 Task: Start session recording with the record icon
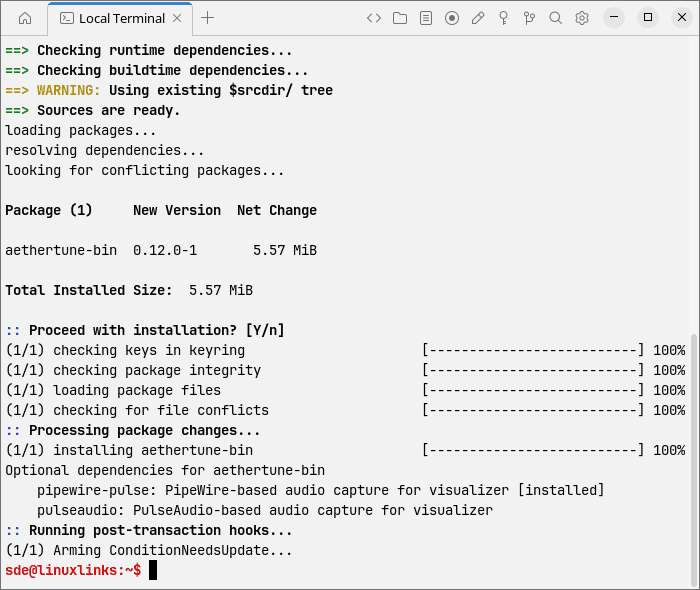452,18
